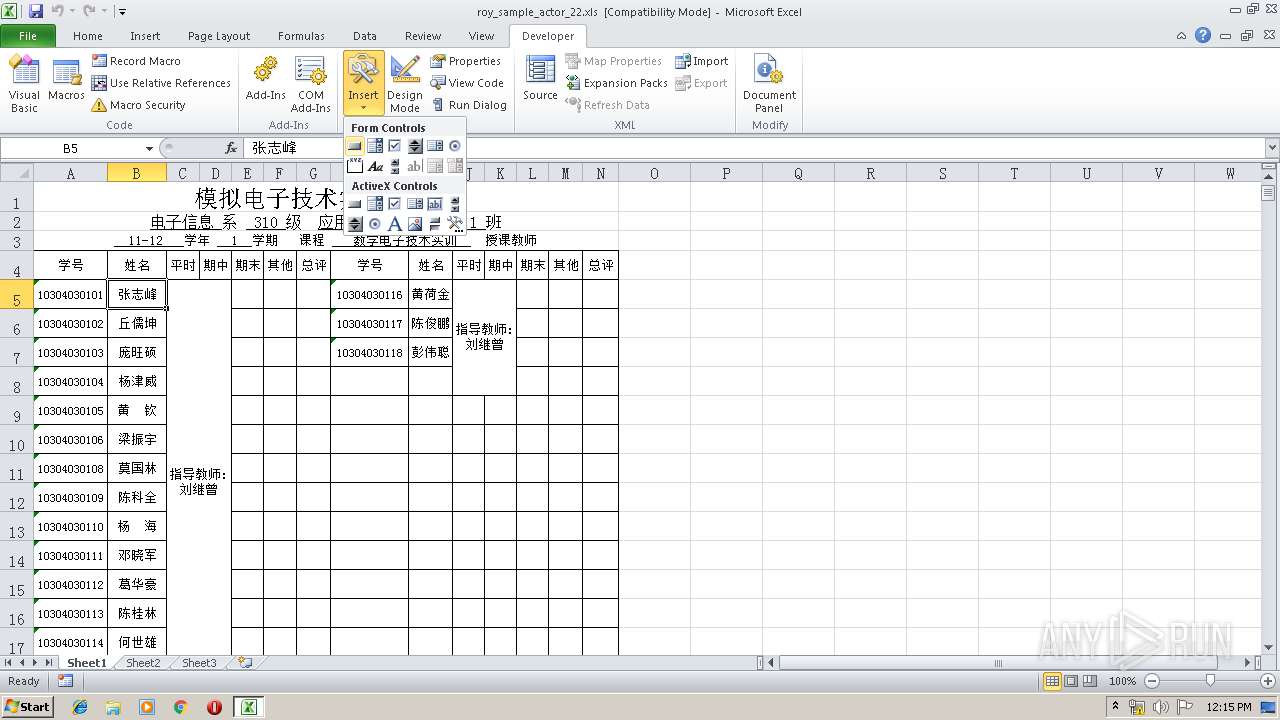The width and height of the screenshot is (1280, 720).
Task: Click the Zoom slider handle
Action: 1210,681
